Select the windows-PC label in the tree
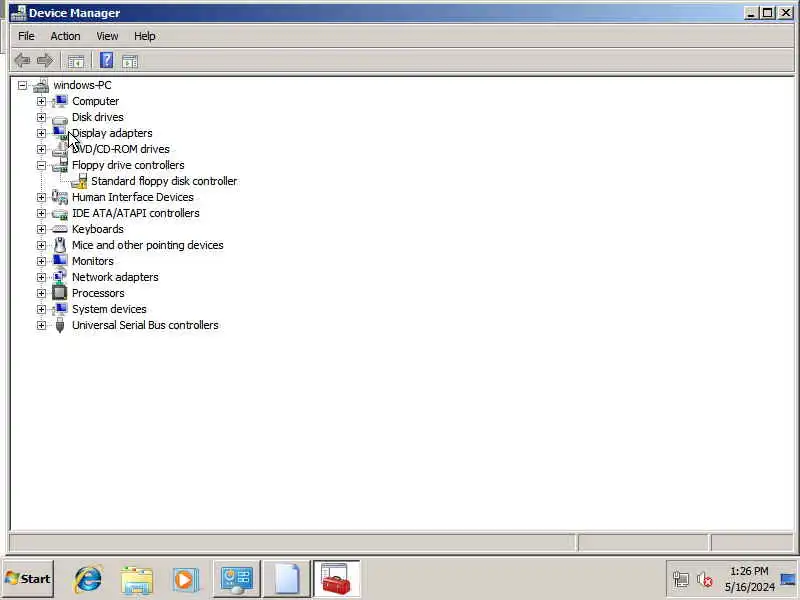800x600 pixels. (83, 85)
